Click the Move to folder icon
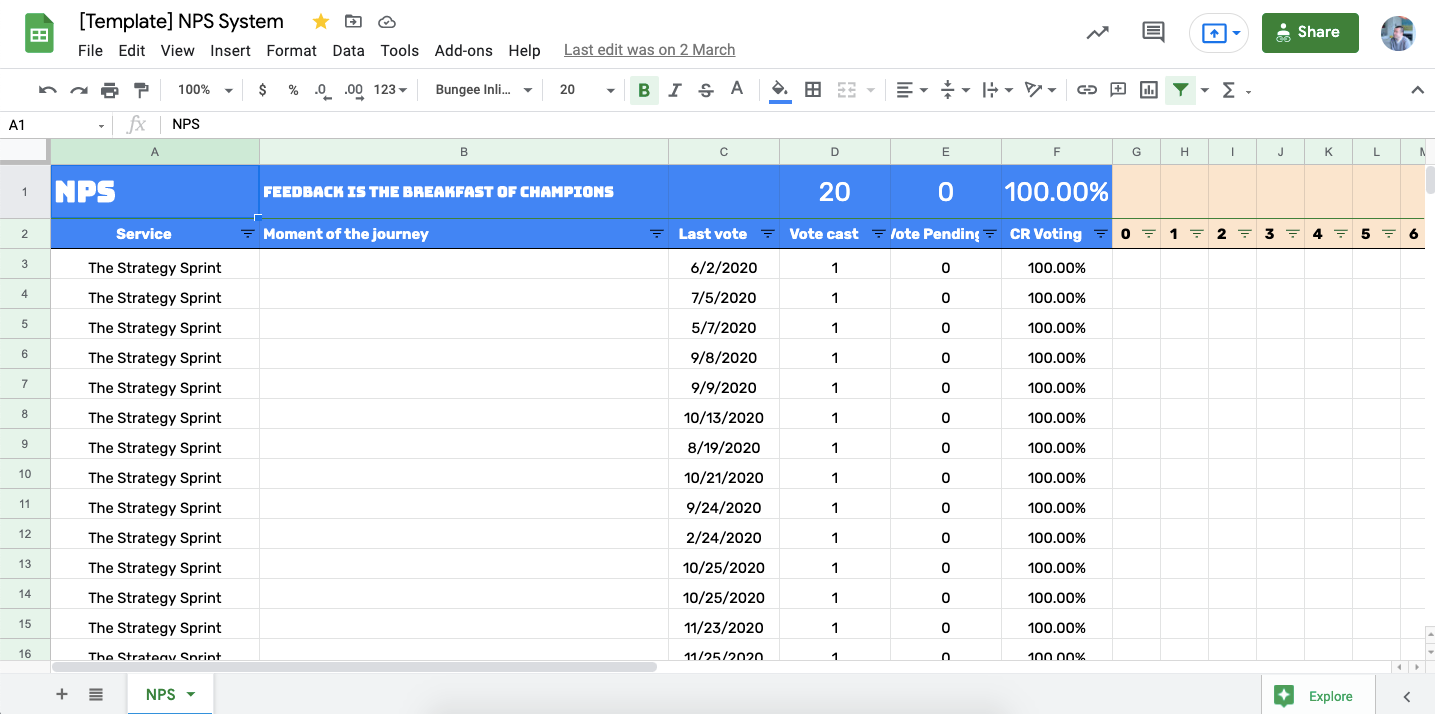The image size is (1435, 714). coord(353,21)
